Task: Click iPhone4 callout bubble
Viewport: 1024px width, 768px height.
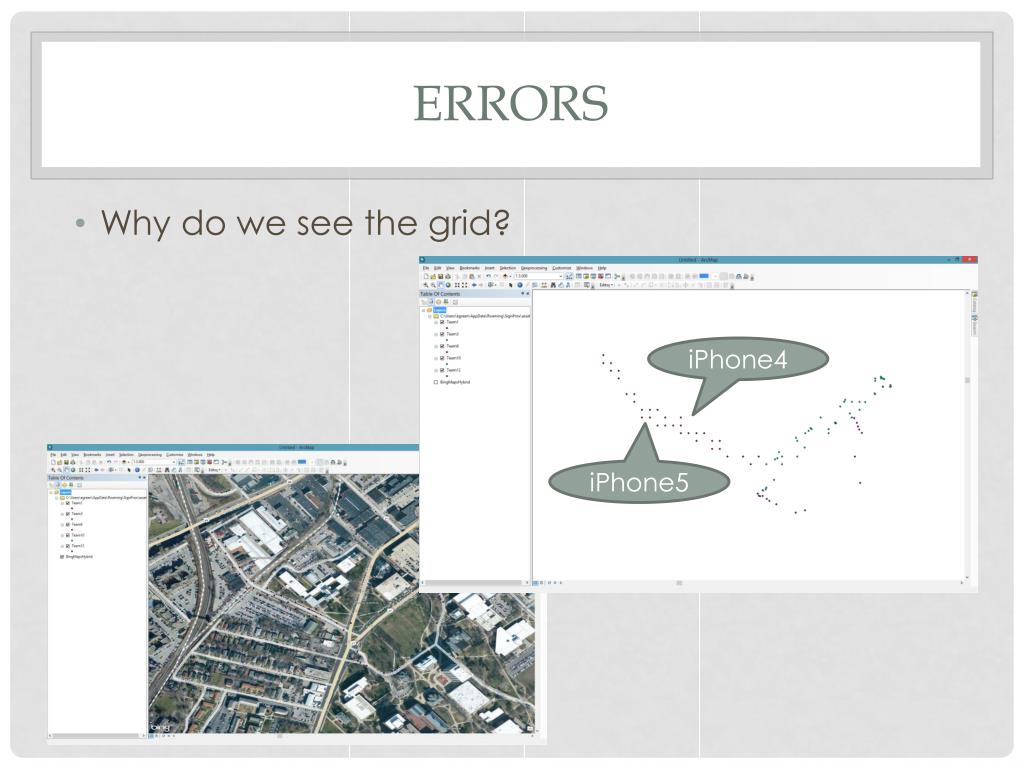Action: [x=738, y=359]
